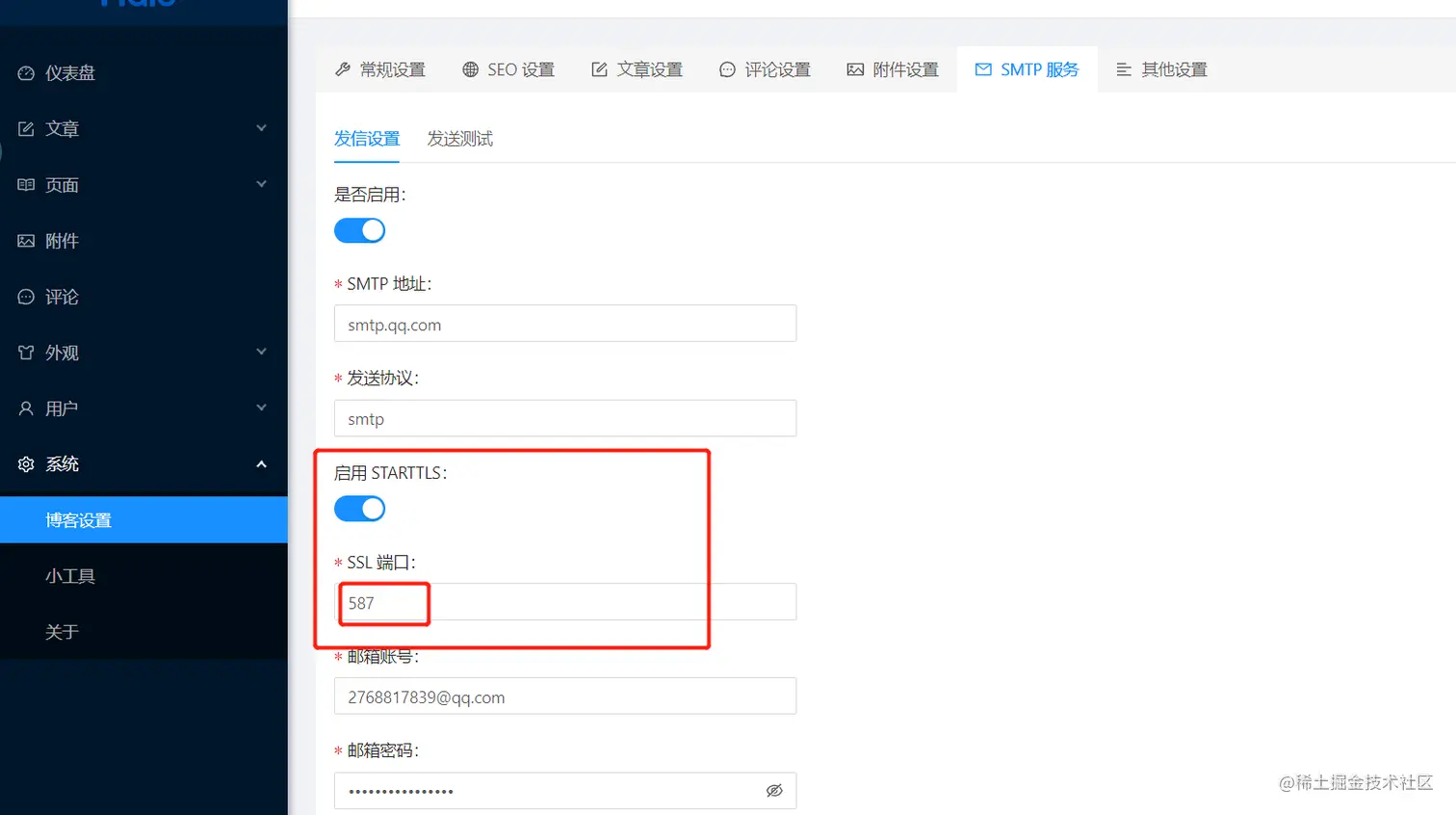Viewport: 1456px width, 815px height.
Task: Click the 附件 picture icon in sidebar
Action: pos(26,241)
